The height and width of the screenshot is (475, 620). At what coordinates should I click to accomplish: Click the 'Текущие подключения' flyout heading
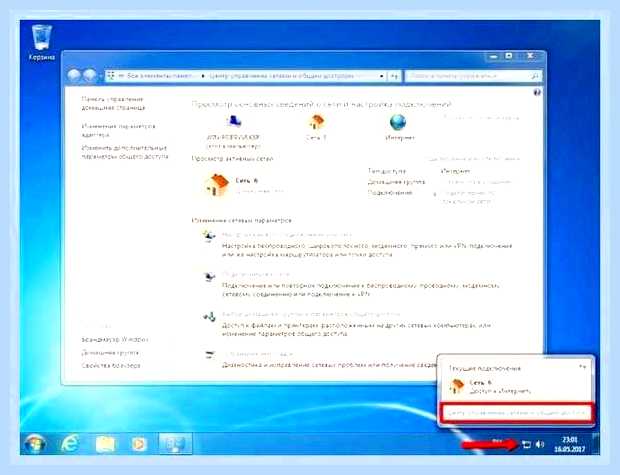(484, 368)
